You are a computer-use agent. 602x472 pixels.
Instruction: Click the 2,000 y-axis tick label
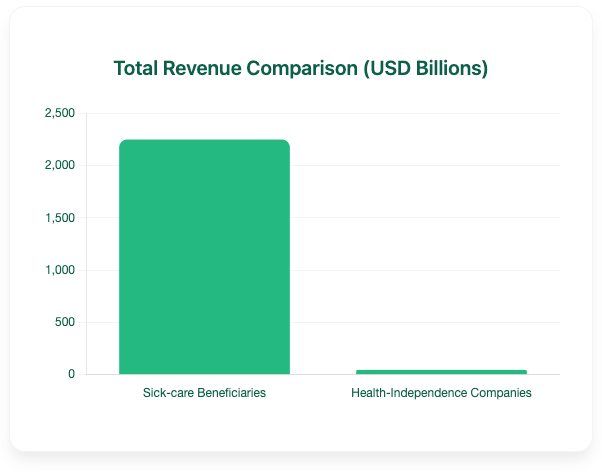(60, 165)
